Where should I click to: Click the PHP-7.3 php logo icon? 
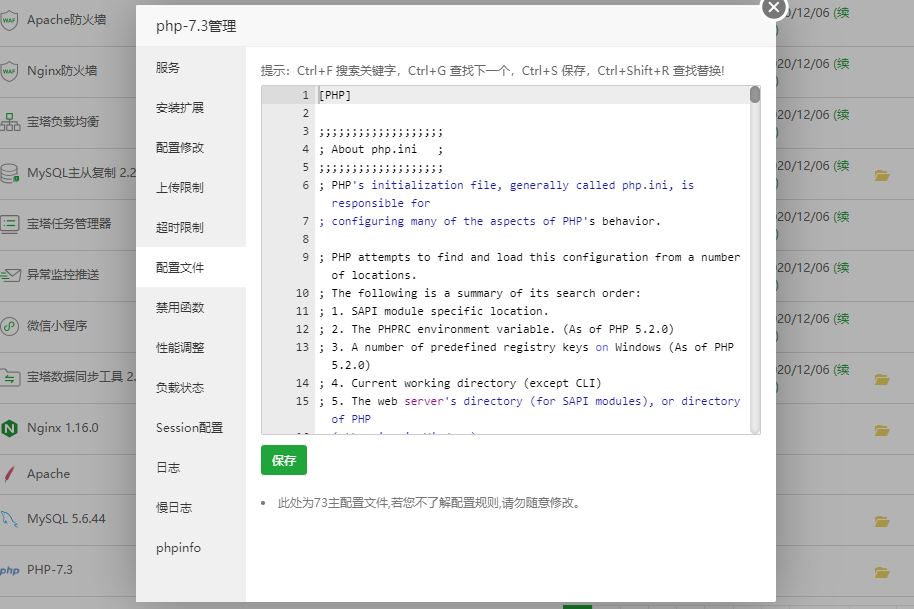(9, 571)
